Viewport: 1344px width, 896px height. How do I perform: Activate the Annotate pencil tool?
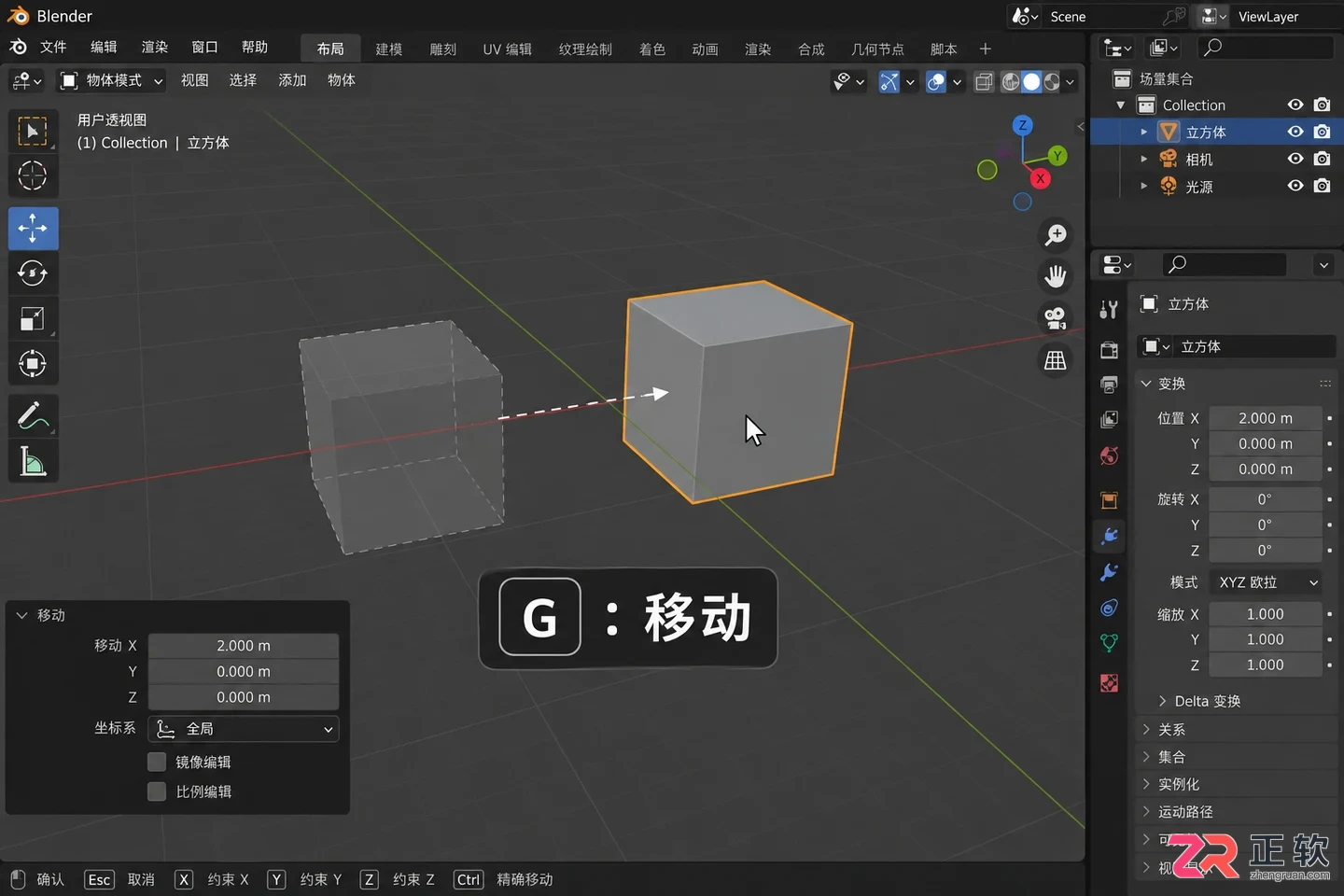(33, 416)
